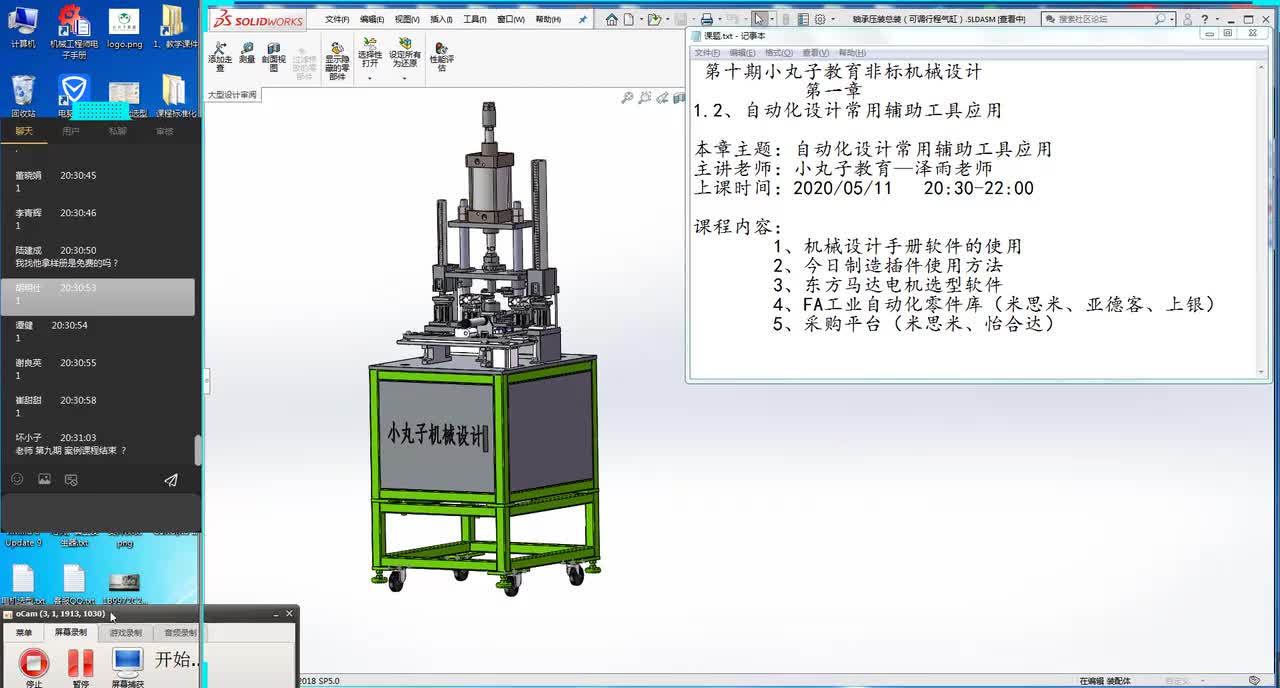
Task: Select the 大型设计审阅 tab
Action: pyautogui.click(x=232, y=95)
